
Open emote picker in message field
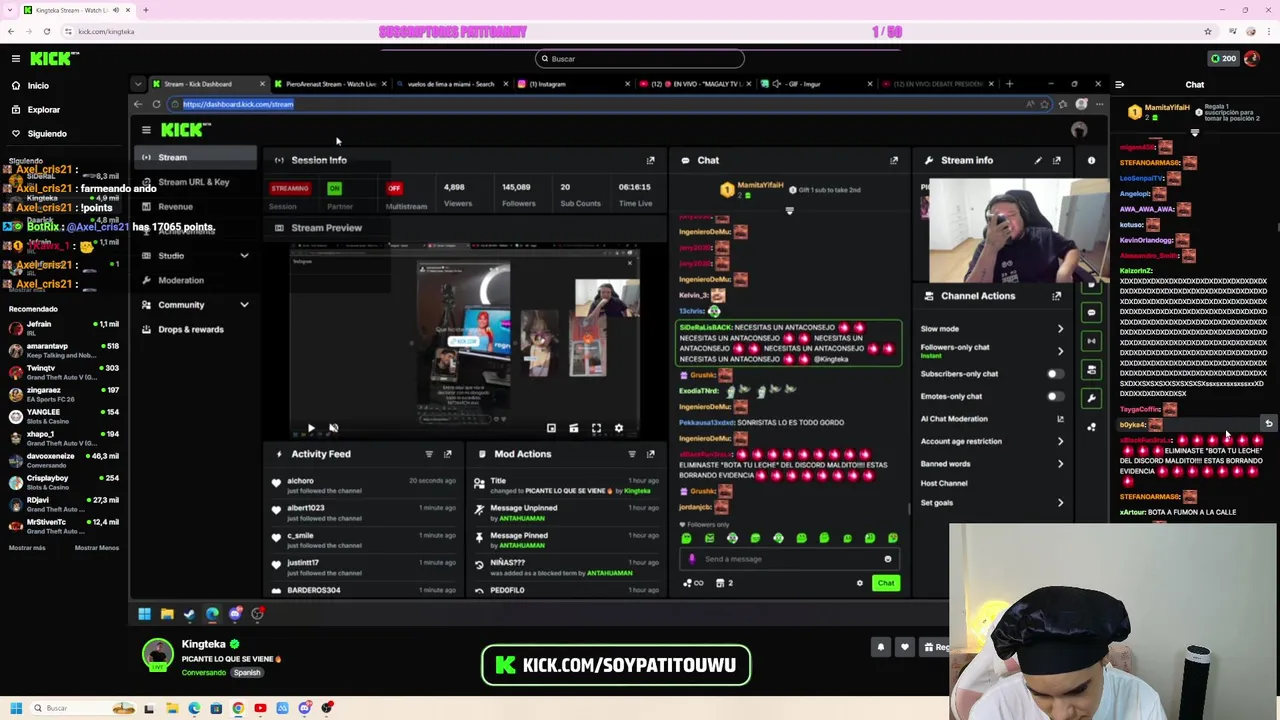pyautogui.click(x=887, y=559)
